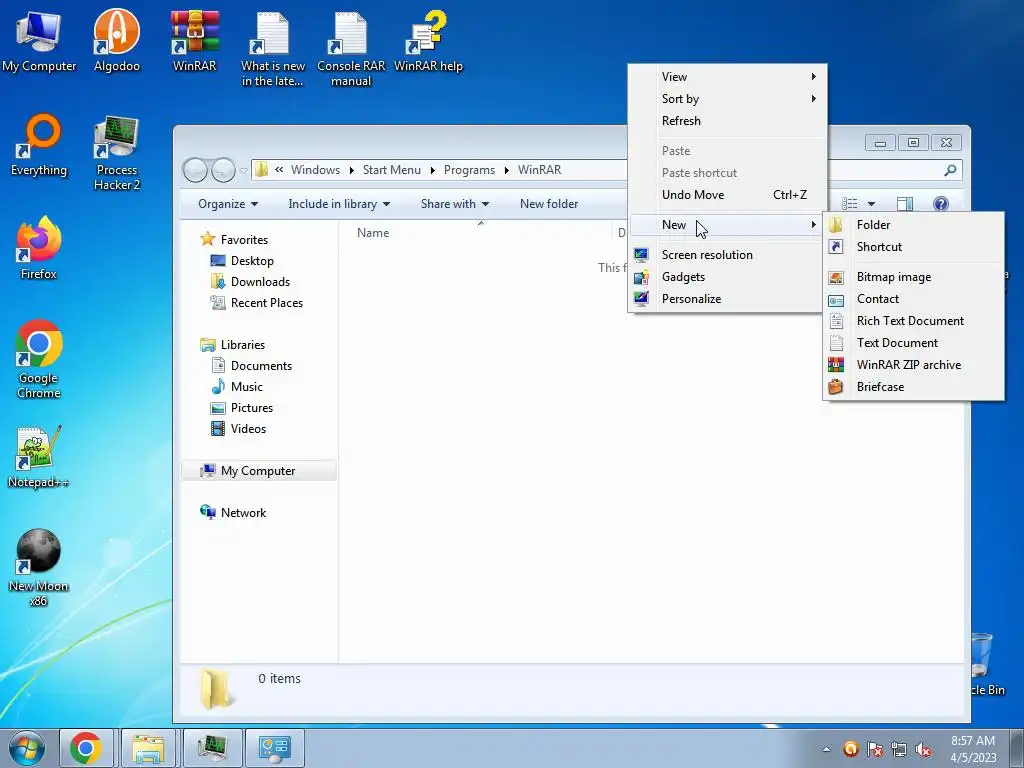Click the muted volume tray icon
Image resolution: width=1024 pixels, height=768 pixels.
point(923,750)
